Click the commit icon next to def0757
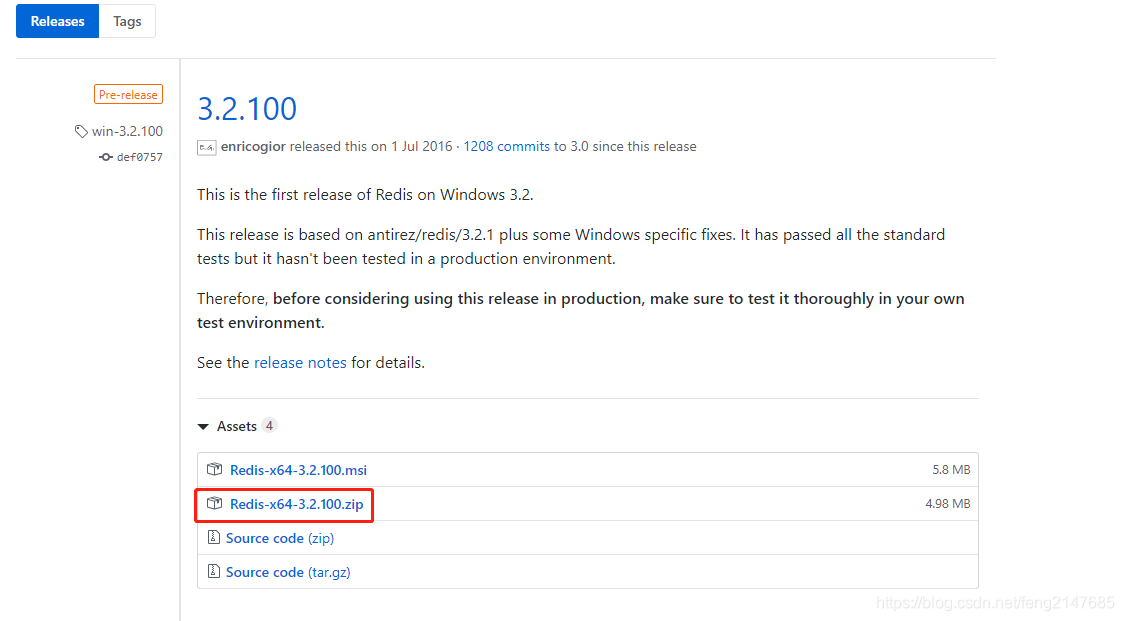The height and width of the screenshot is (621, 1124). [105, 157]
